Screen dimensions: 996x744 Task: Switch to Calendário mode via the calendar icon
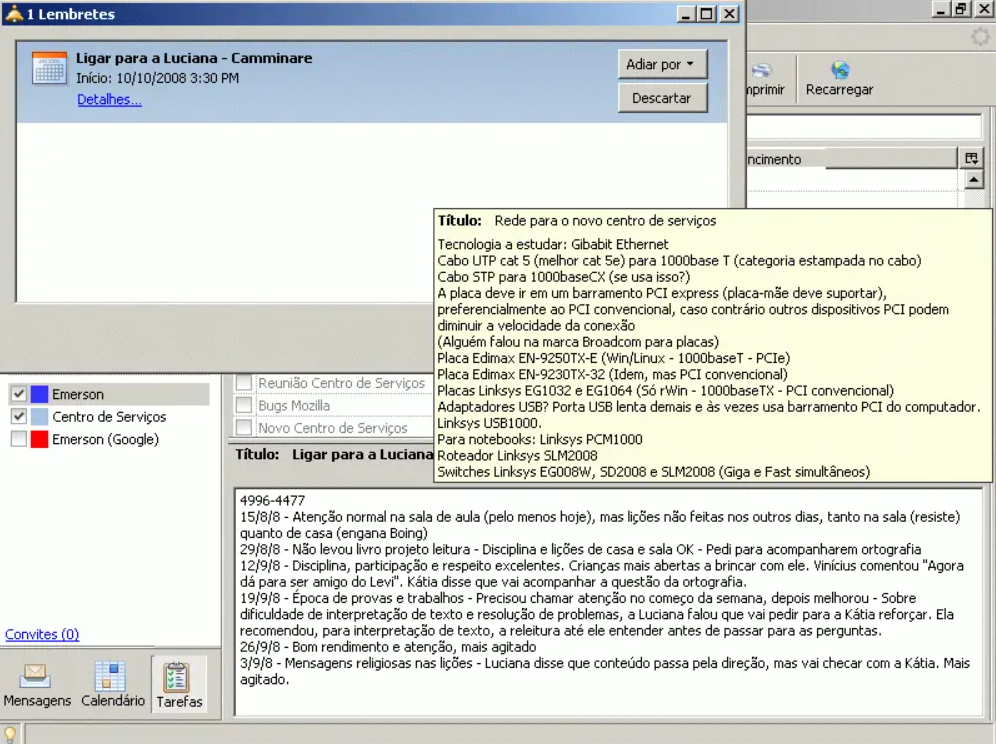pyautogui.click(x=110, y=676)
